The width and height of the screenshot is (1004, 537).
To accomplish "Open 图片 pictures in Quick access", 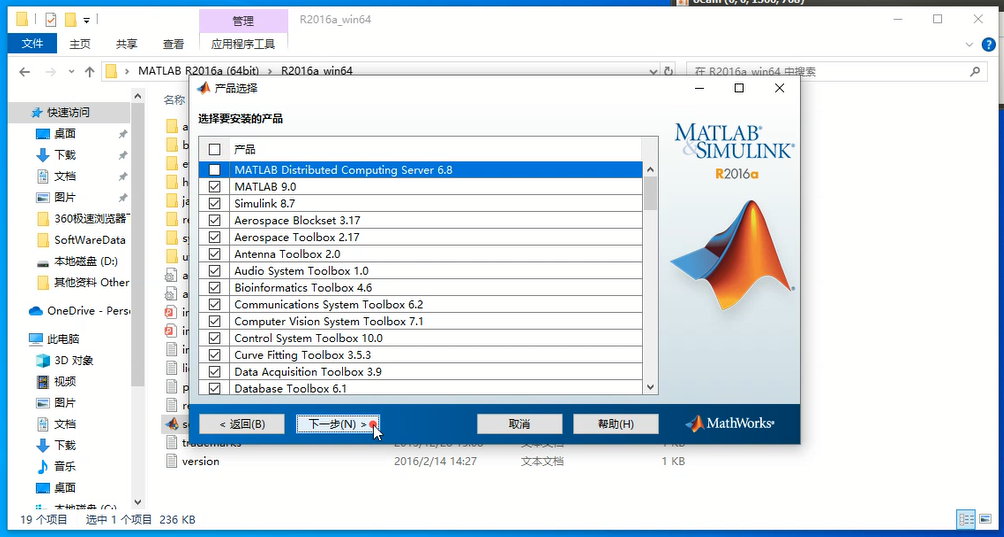I will [65, 197].
